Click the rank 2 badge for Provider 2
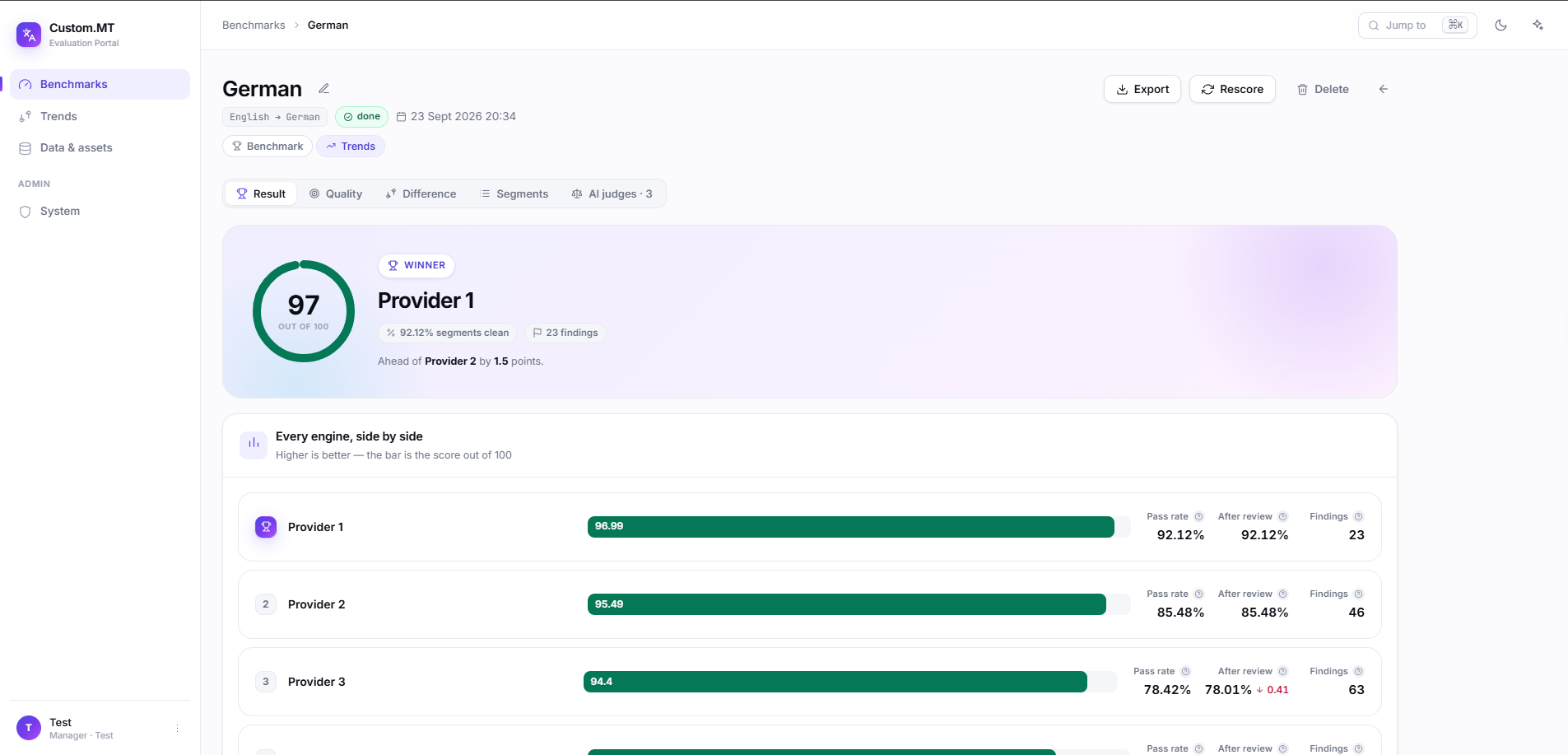 coord(266,604)
